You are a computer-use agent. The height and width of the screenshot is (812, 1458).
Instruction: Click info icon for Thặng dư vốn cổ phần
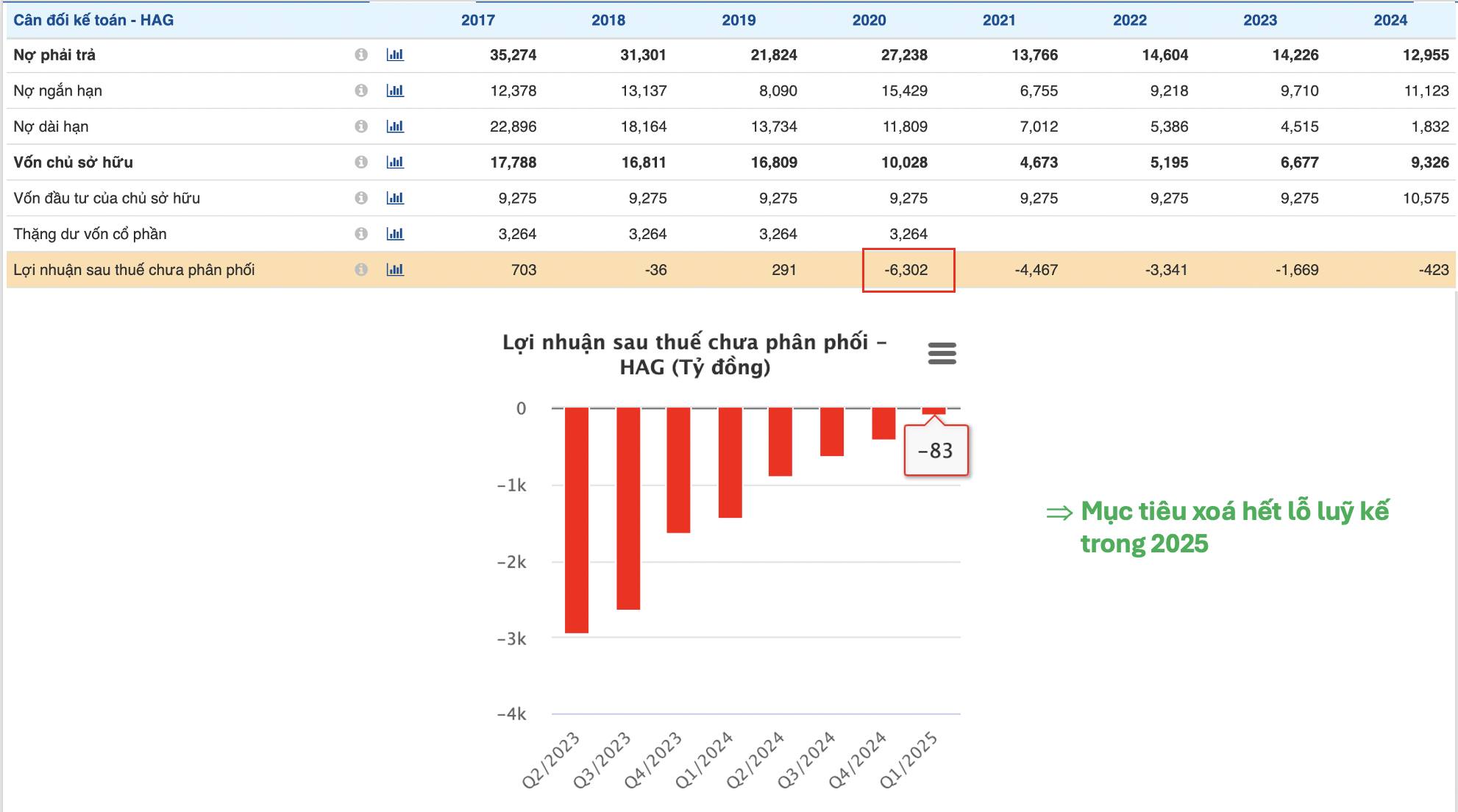pyautogui.click(x=361, y=234)
